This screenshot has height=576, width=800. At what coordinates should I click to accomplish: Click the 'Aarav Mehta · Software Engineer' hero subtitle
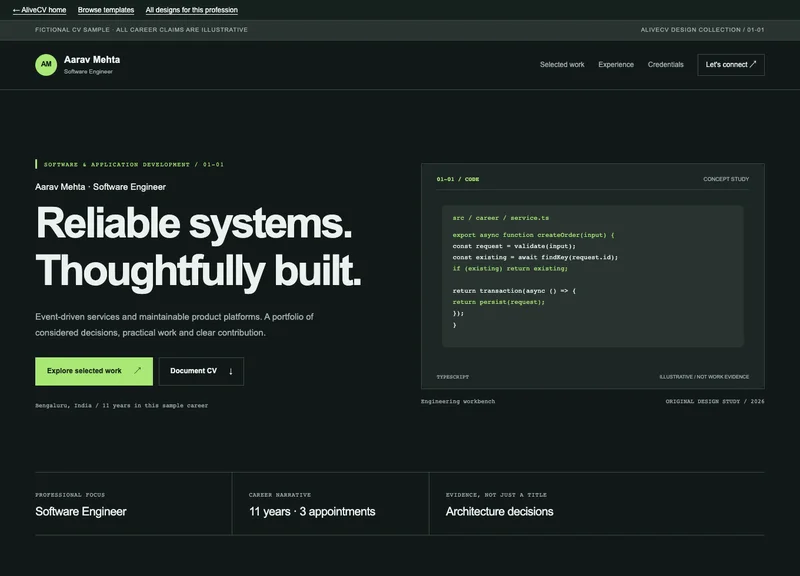point(101,187)
